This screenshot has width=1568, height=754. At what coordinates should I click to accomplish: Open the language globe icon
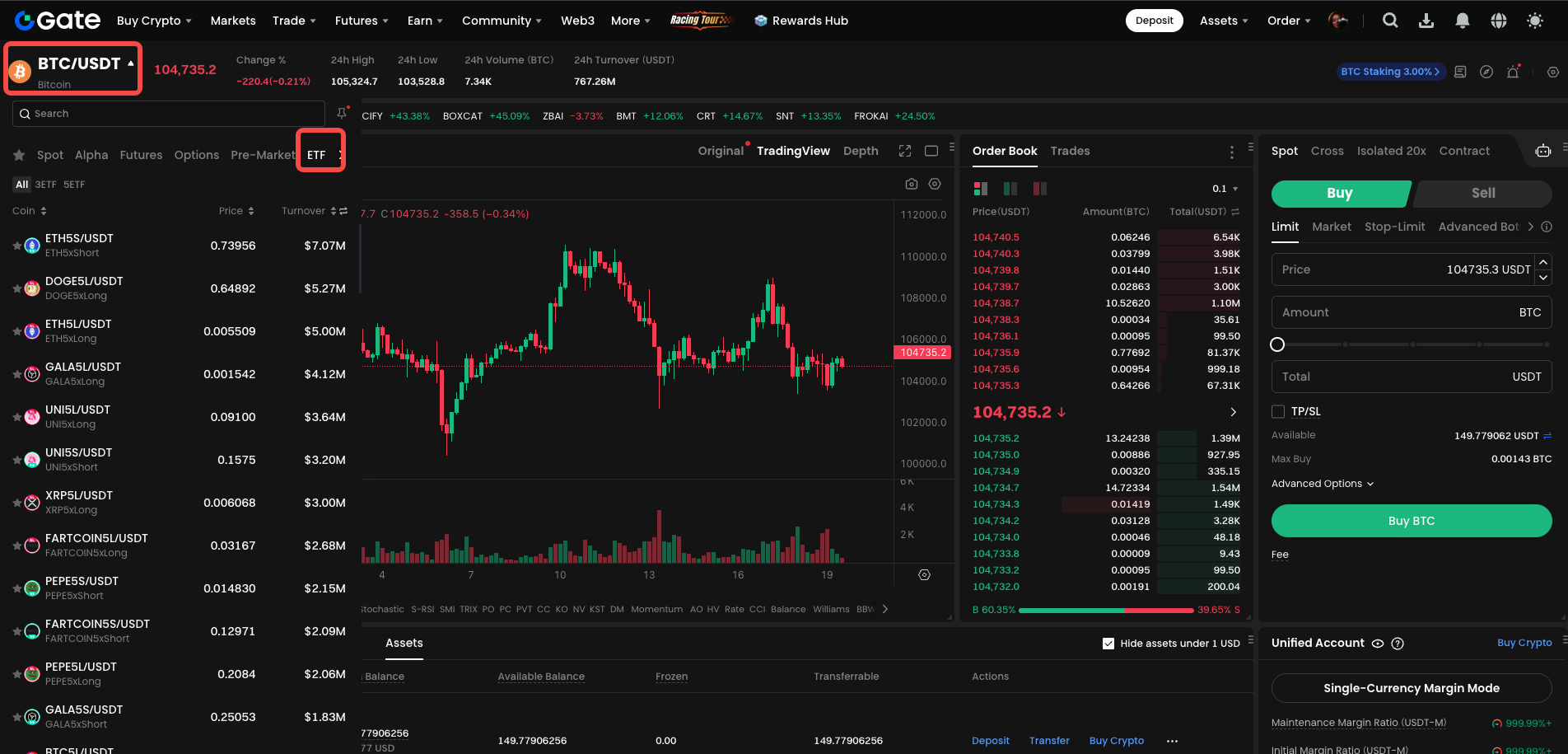click(1499, 21)
